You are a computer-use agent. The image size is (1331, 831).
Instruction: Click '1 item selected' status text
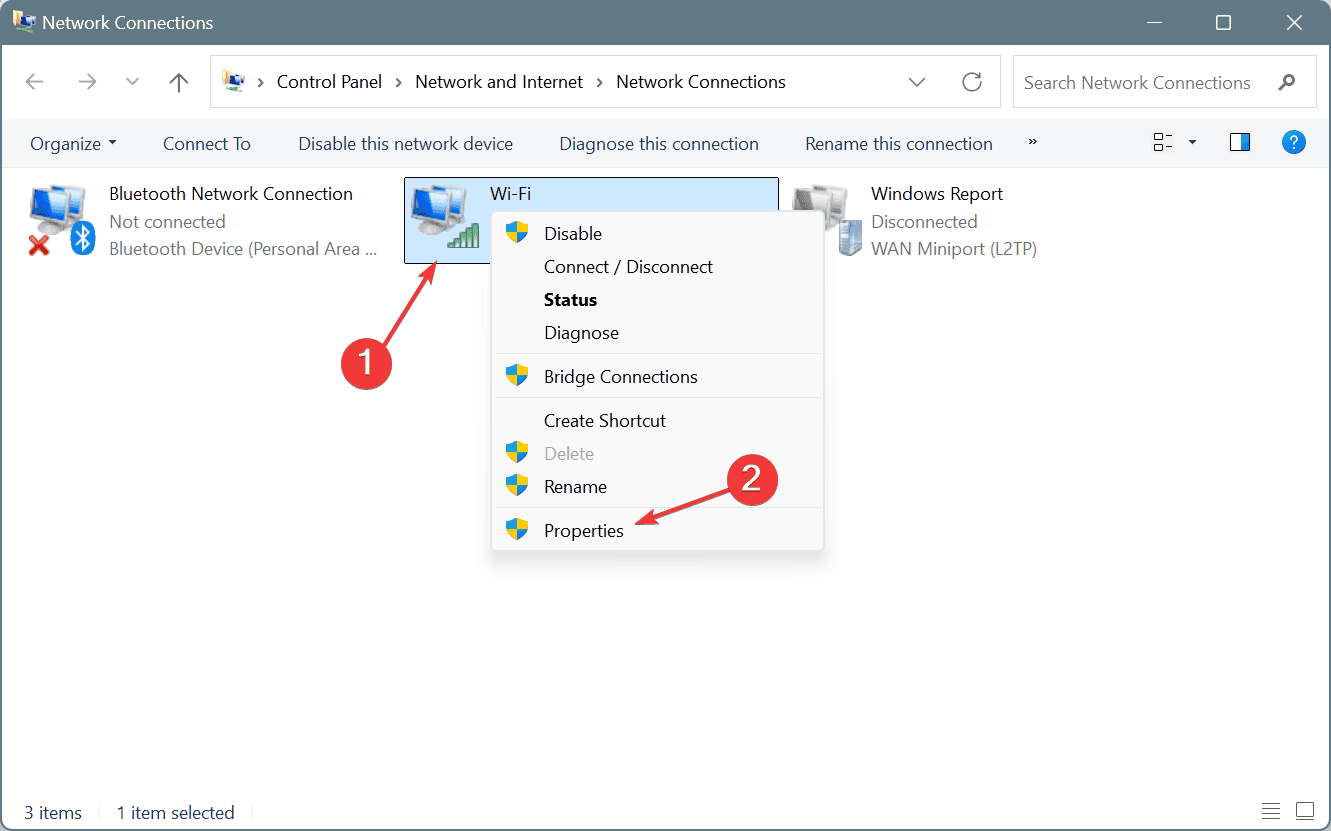(x=176, y=812)
